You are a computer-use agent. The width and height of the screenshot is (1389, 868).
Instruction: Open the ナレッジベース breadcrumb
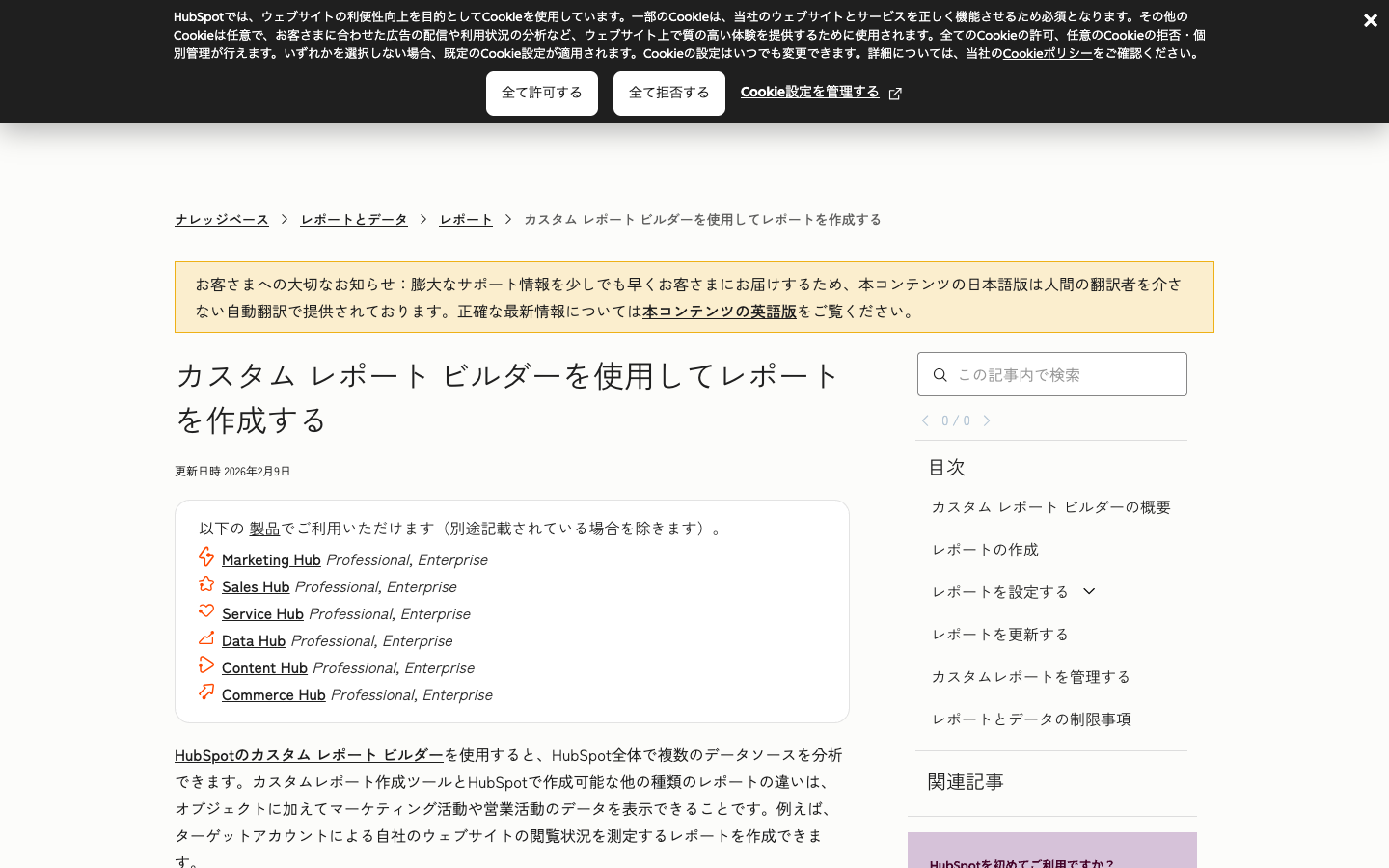222,220
